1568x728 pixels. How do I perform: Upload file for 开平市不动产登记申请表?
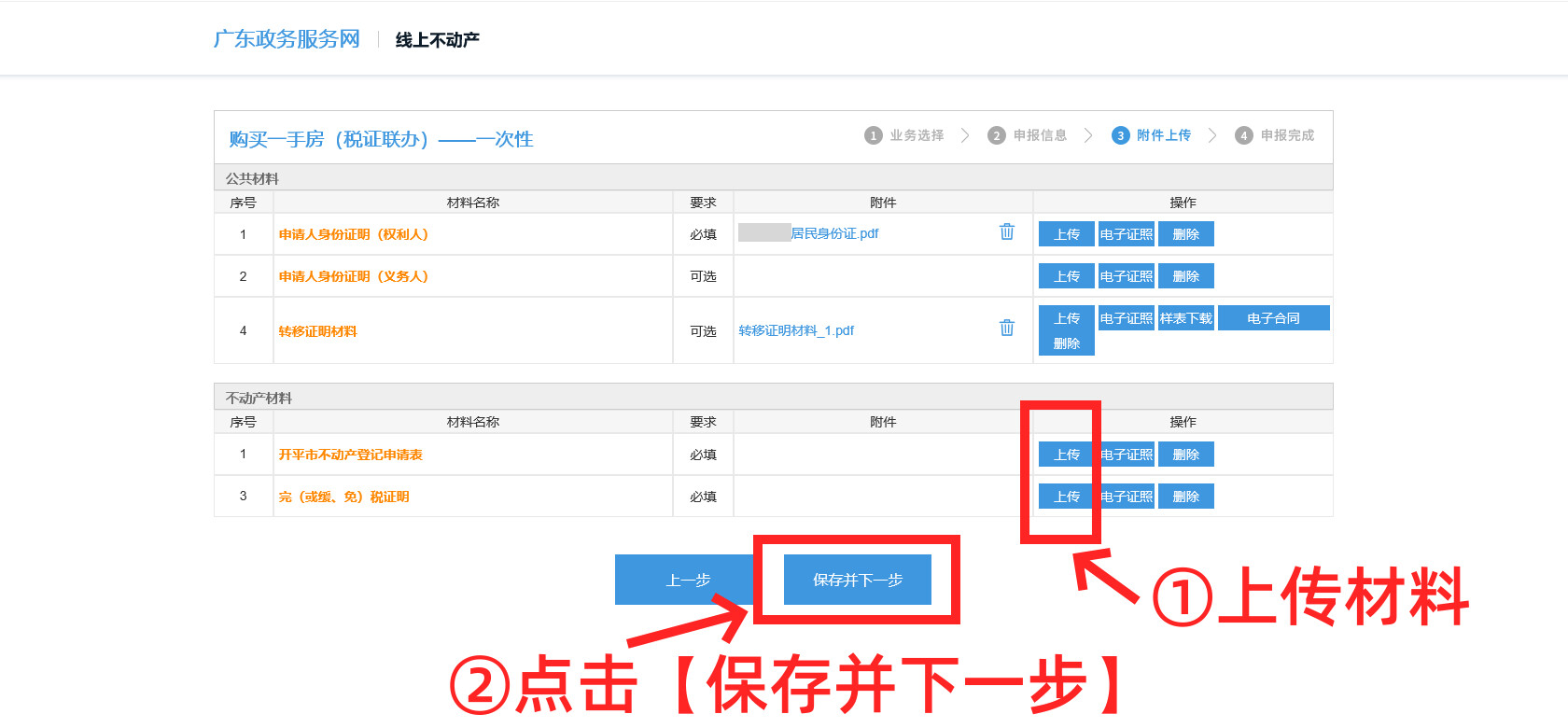click(x=1066, y=455)
